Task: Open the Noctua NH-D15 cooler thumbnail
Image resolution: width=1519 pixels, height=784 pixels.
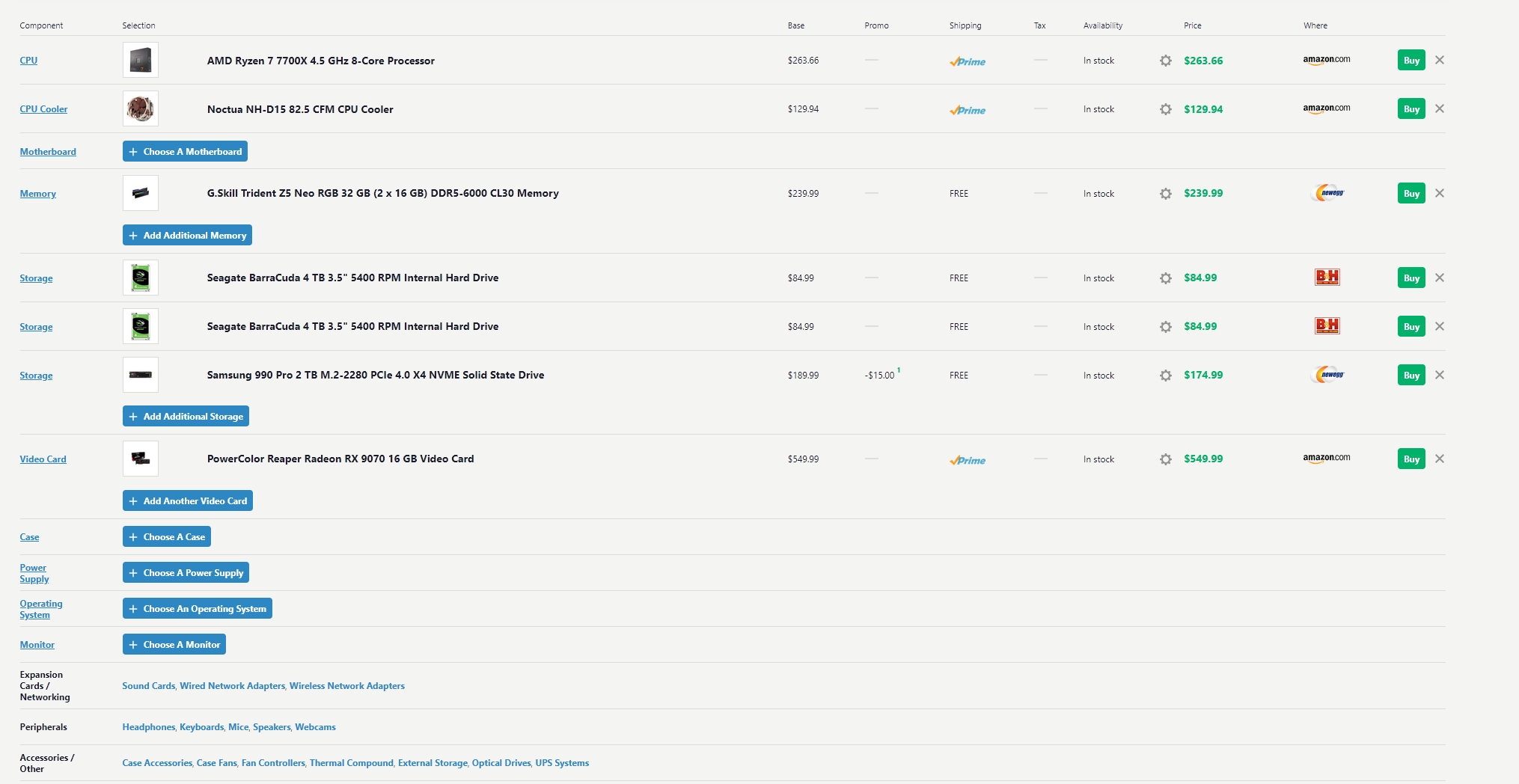Action: [141, 108]
